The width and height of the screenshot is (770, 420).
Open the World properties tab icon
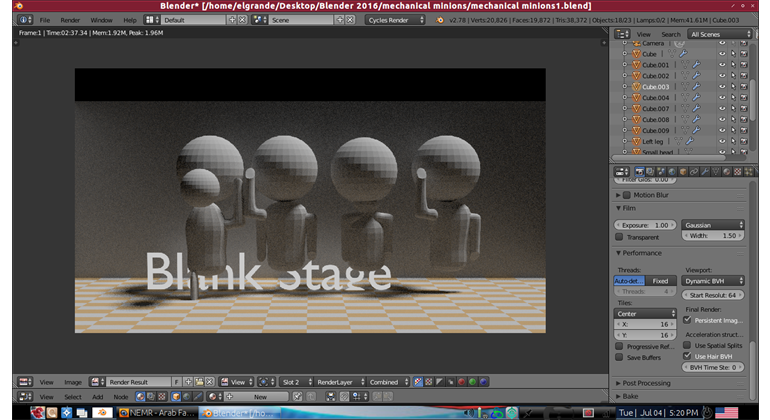tap(672, 171)
